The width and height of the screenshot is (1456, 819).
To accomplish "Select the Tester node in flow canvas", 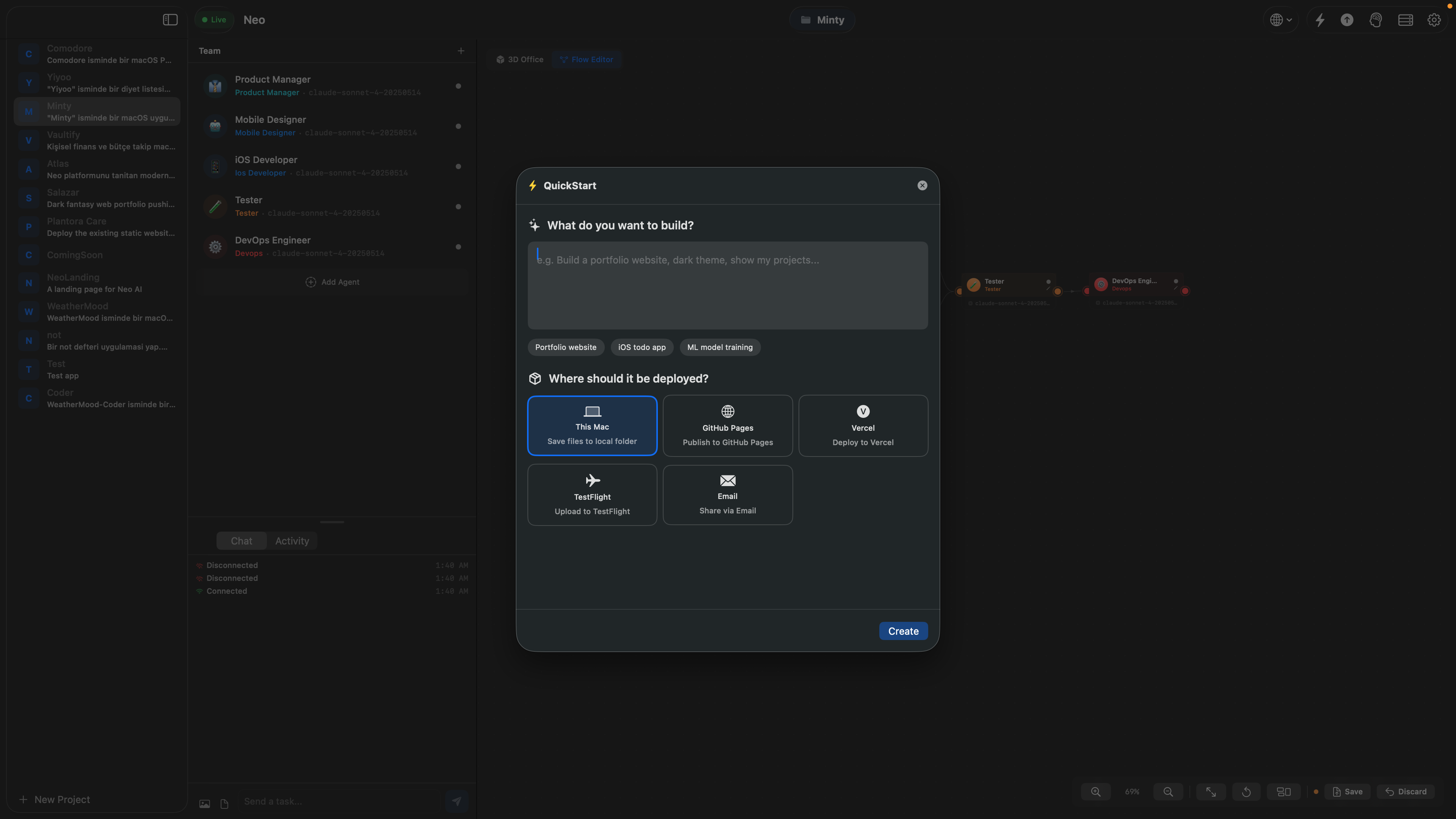I will point(1009,286).
